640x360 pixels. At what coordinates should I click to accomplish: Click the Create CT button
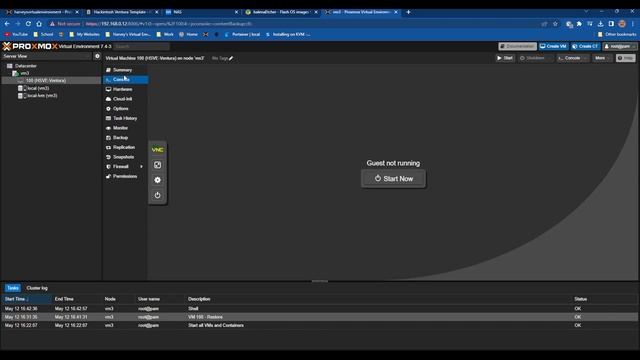585,46
